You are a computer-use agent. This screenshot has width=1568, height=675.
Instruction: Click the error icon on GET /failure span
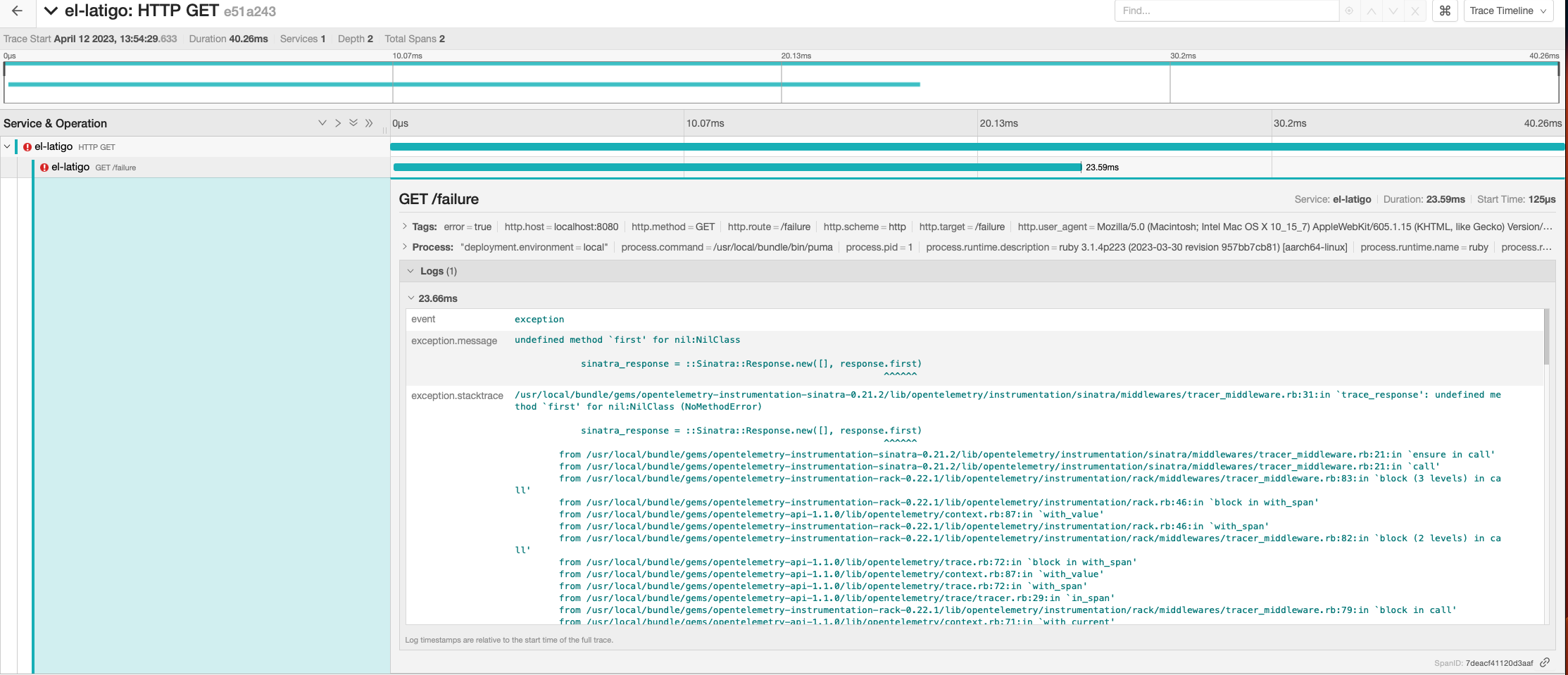click(43, 167)
